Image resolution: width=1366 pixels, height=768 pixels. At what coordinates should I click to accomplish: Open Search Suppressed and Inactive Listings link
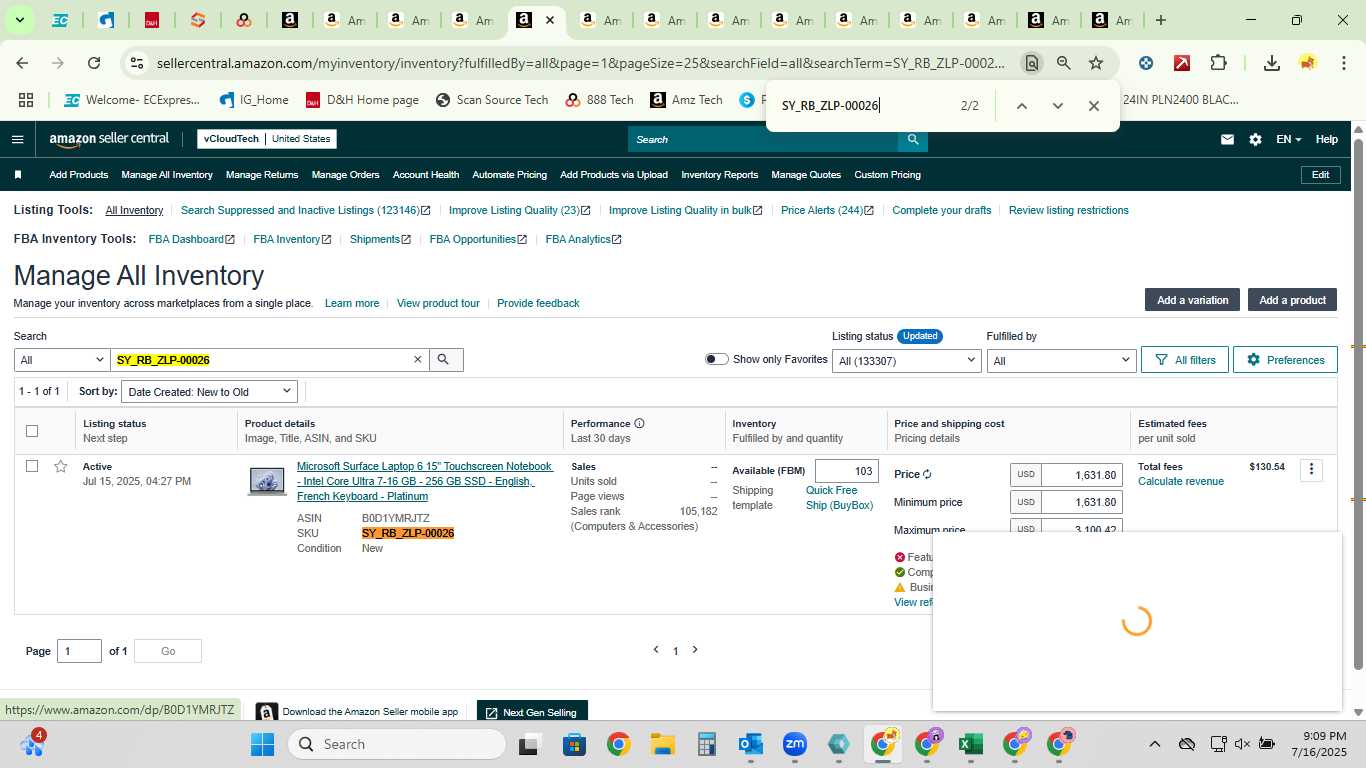305,210
